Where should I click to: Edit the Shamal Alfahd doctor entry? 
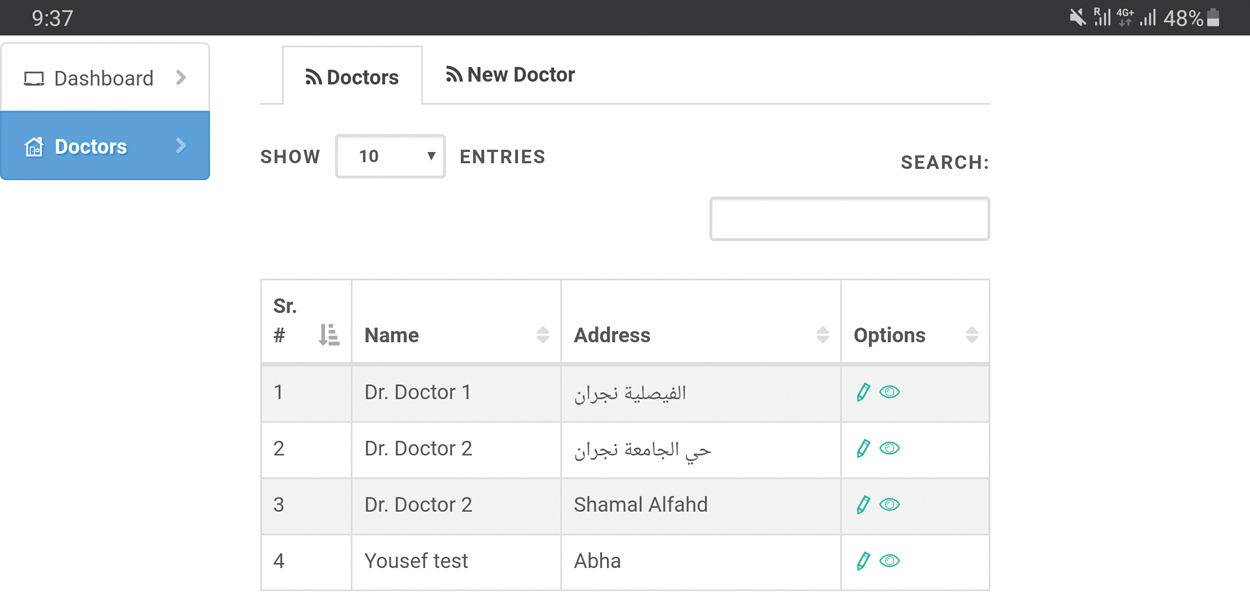(863, 505)
